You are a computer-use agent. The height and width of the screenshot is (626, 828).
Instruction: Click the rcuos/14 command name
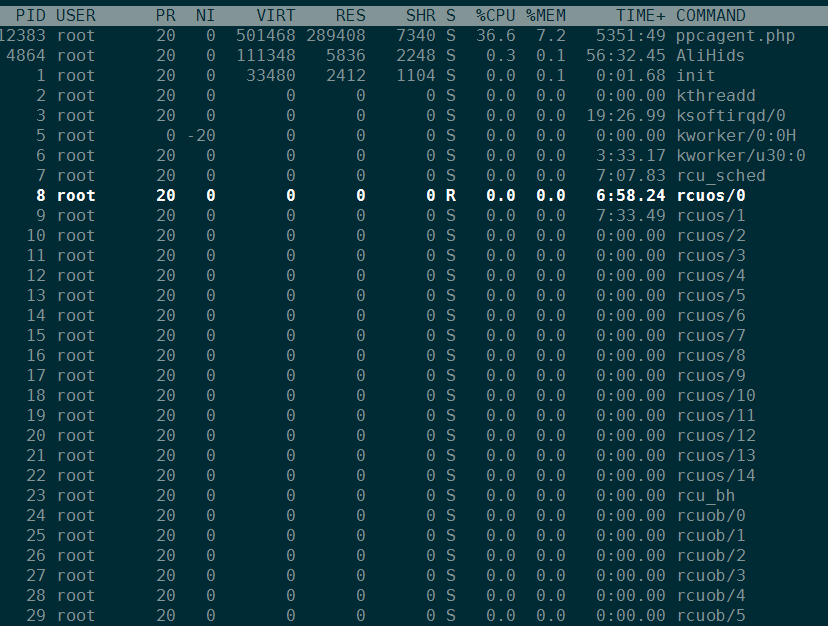[716, 476]
